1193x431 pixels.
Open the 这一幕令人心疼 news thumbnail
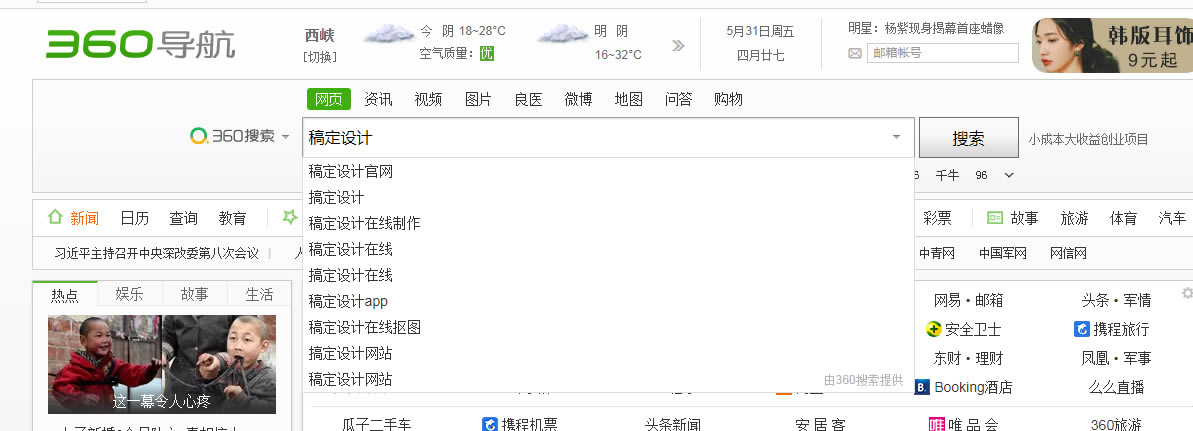click(x=162, y=364)
